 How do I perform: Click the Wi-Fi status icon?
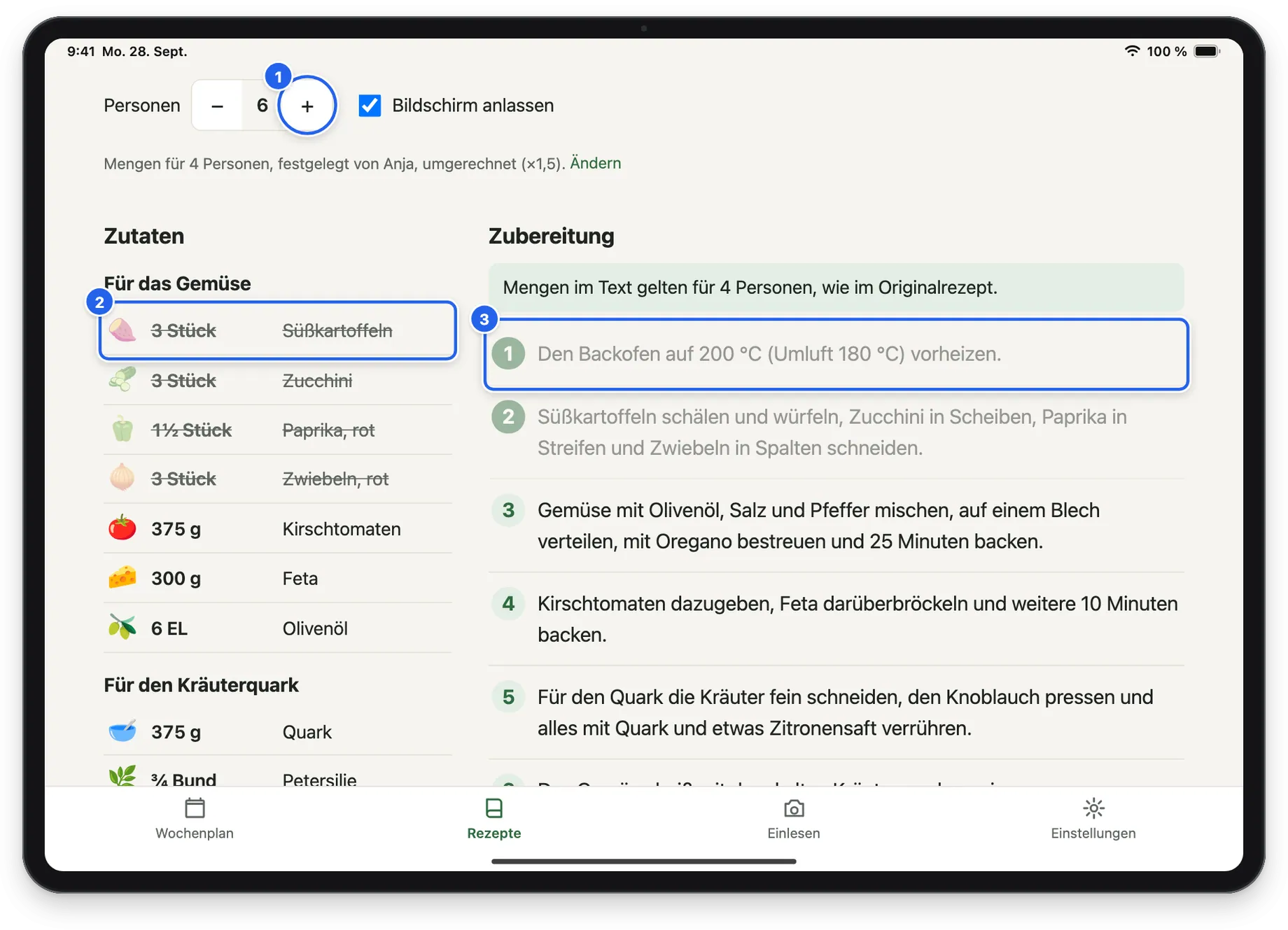pyautogui.click(x=1132, y=51)
